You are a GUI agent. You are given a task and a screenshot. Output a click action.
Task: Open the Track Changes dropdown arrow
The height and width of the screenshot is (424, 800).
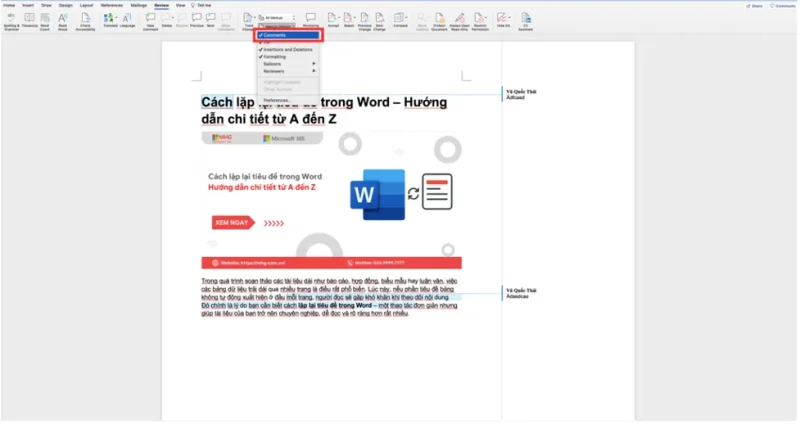(255, 18)
